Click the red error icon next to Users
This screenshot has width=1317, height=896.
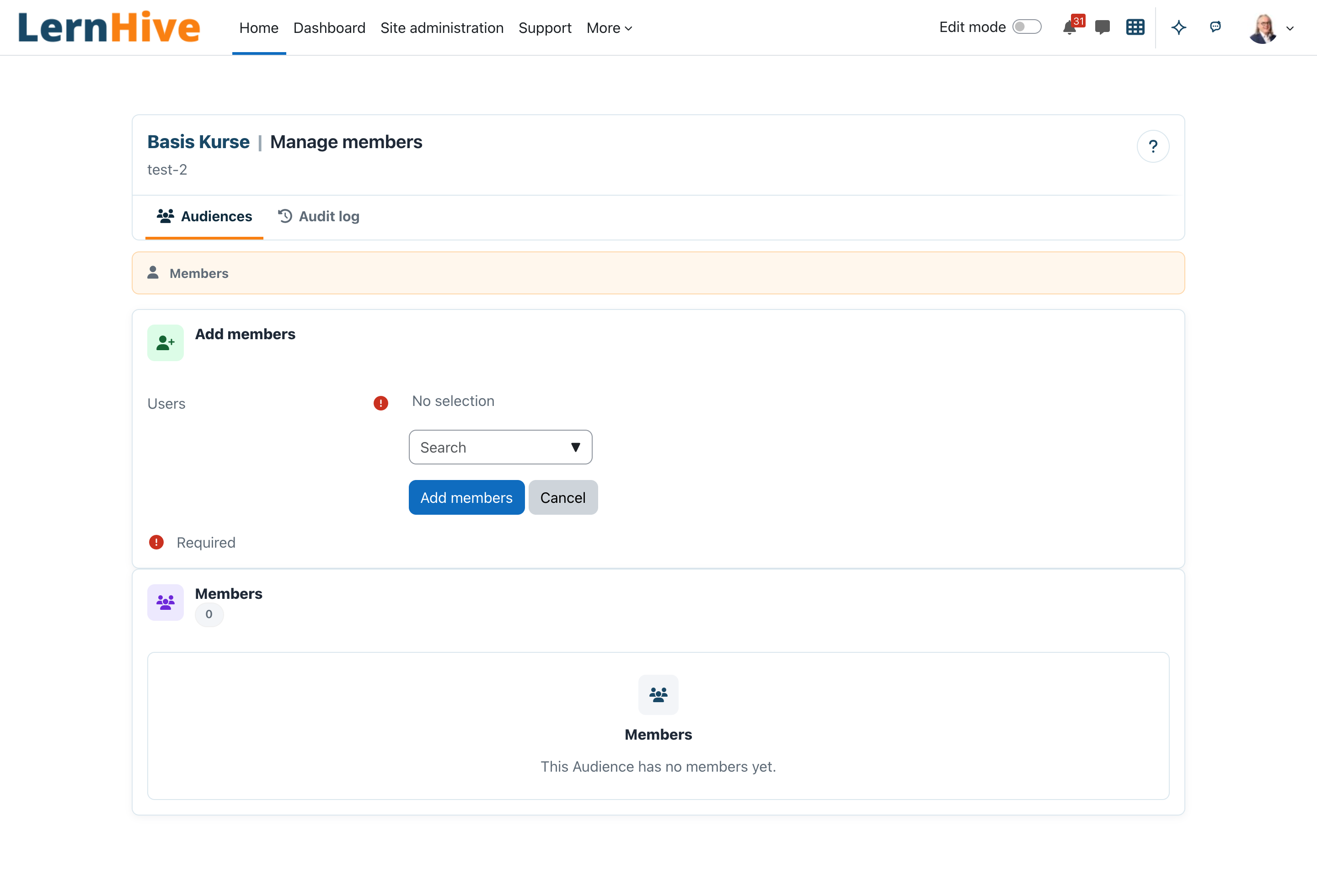pos(381,403)
